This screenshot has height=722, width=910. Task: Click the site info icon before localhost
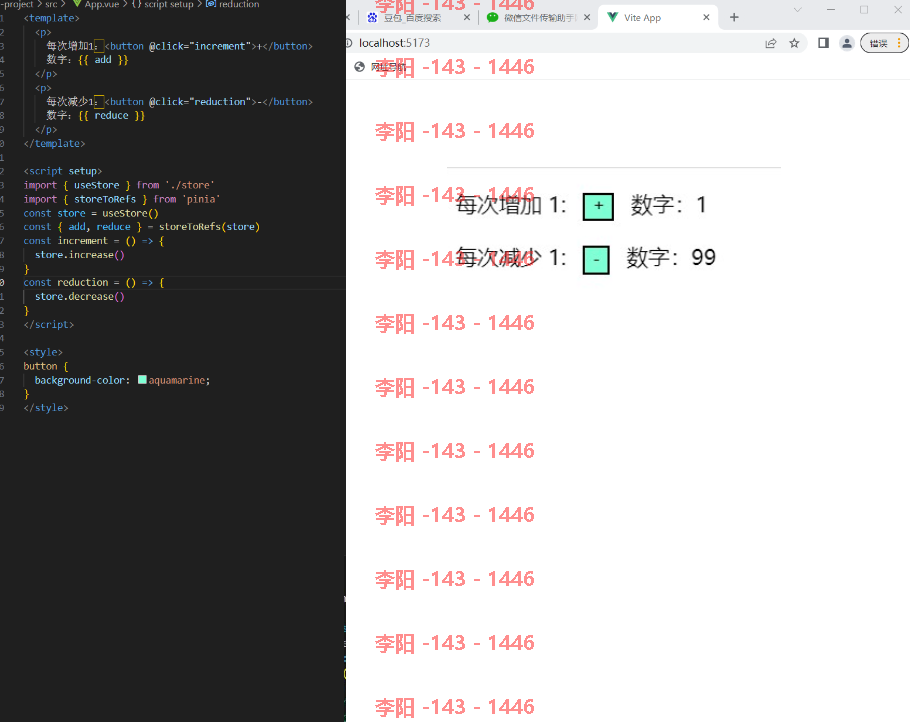(349, 43)
